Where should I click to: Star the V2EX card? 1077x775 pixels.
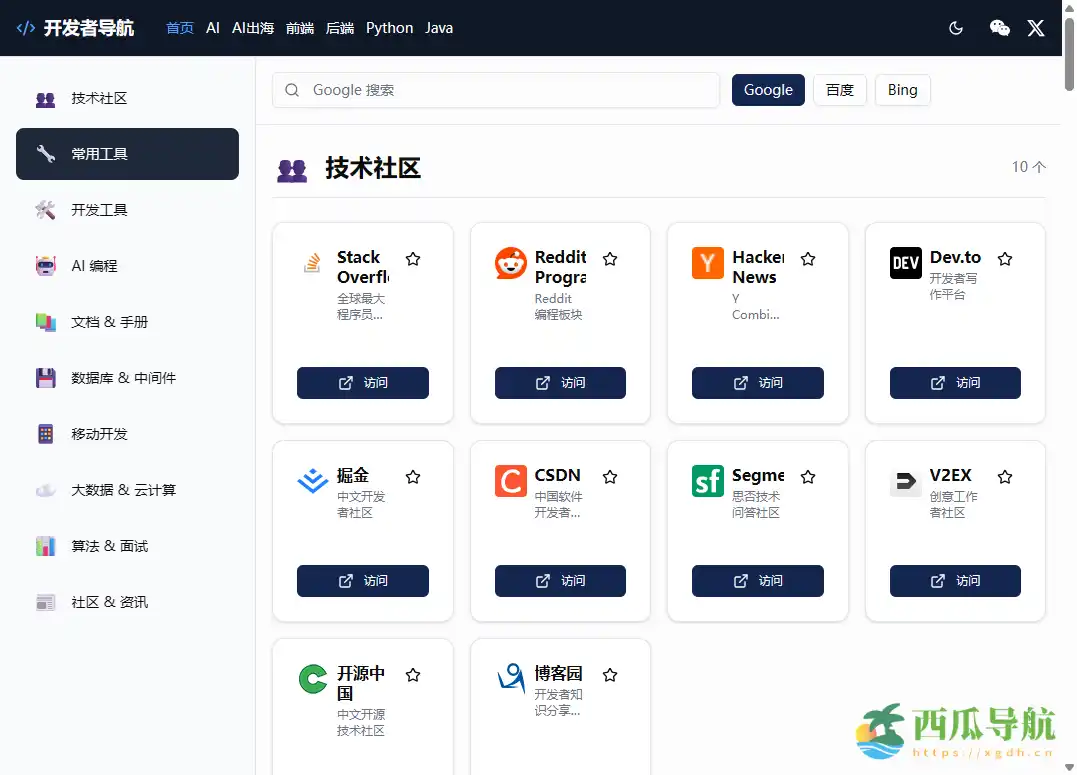tap(1005, 476)
